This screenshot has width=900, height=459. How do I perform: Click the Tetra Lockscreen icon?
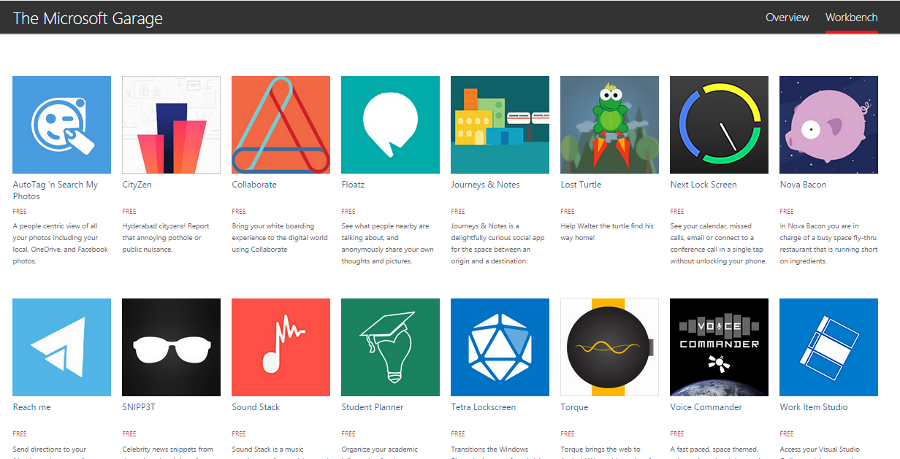pyautogui.click(x=500, y=347)
